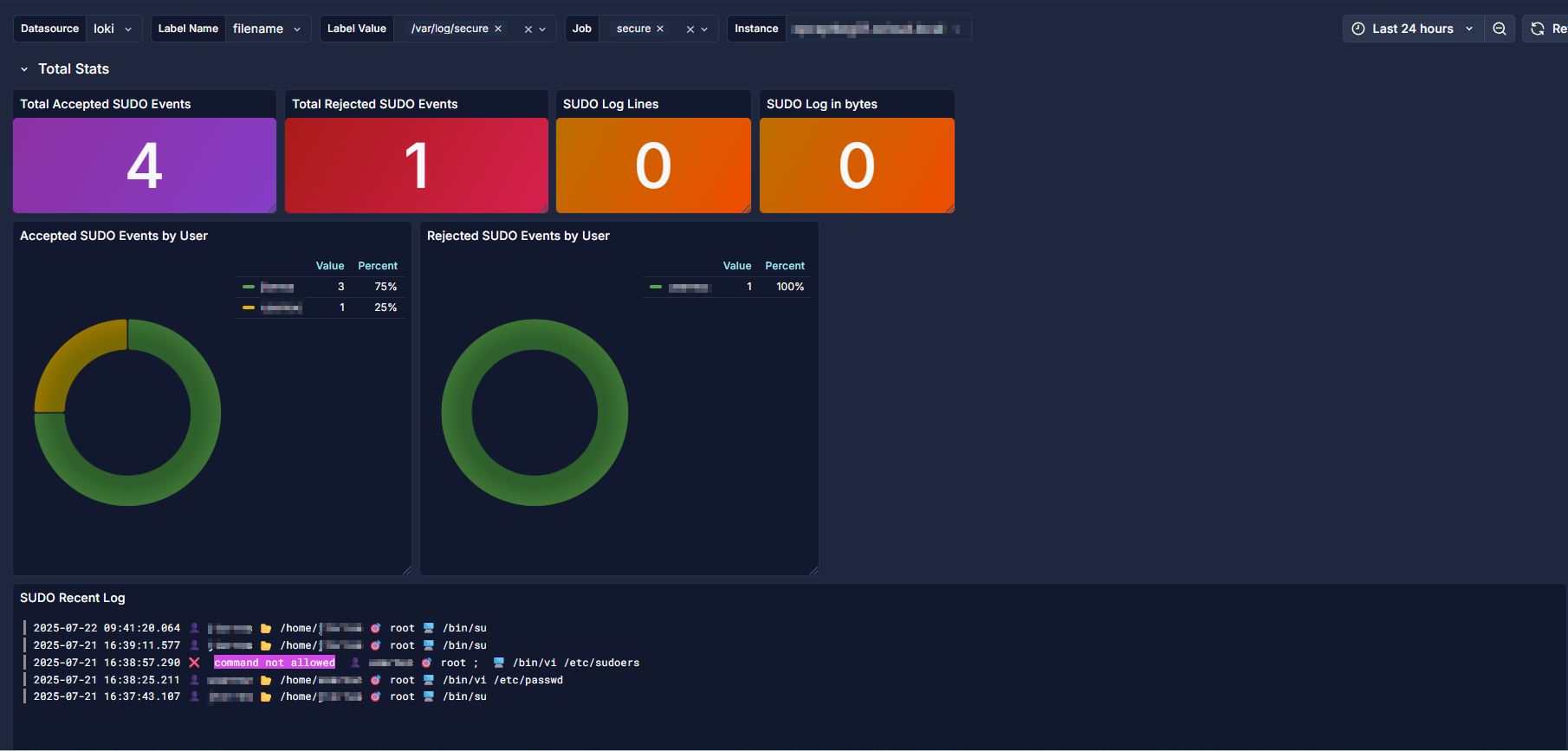The height and width of the screenshot is (751, 1568).
Task: Open SUDO Log in bytes panel title
Action: coord(822,104)
